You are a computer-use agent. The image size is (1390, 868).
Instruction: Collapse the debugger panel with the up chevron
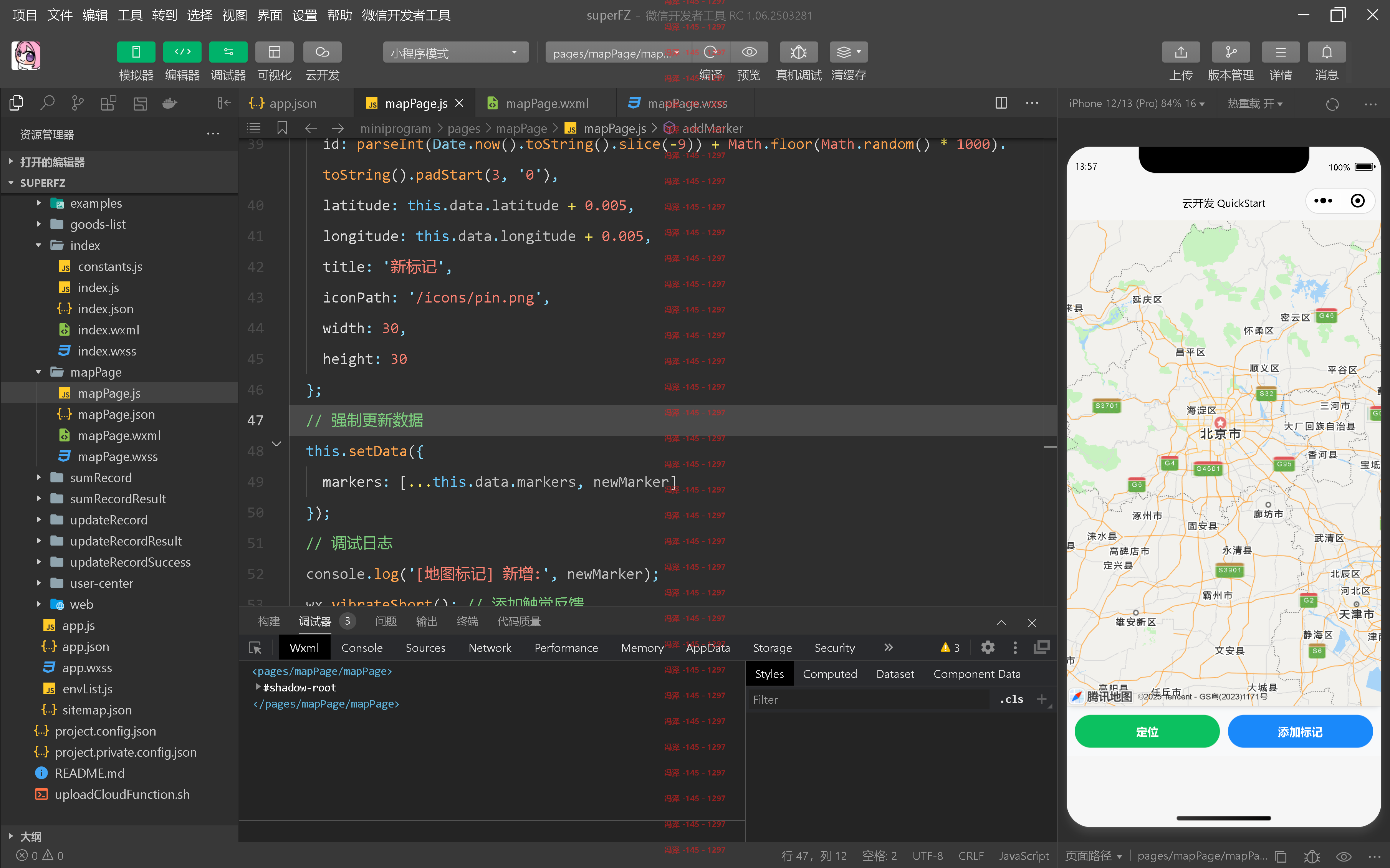1001,623
